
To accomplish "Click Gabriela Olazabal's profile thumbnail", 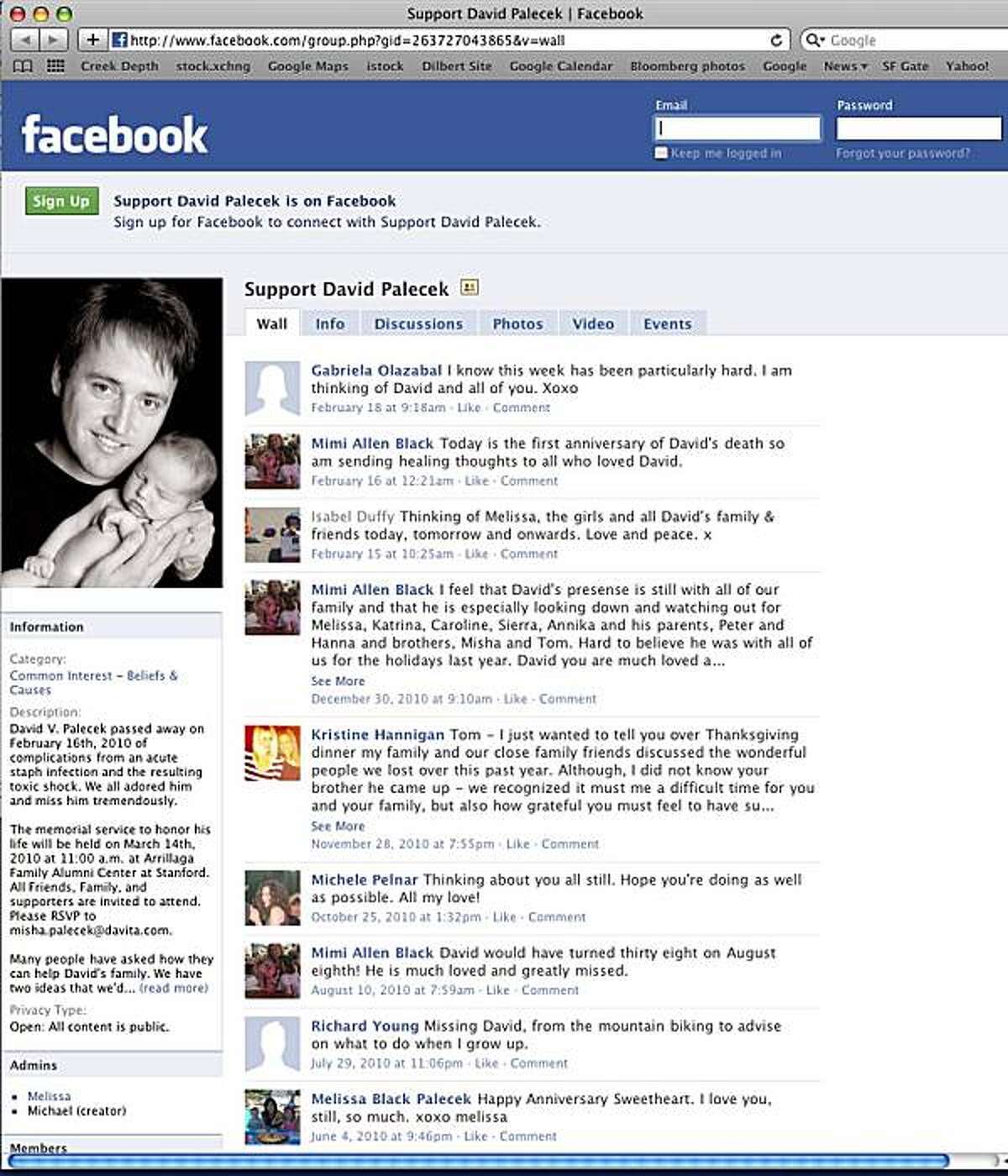I will pos(272,388).
